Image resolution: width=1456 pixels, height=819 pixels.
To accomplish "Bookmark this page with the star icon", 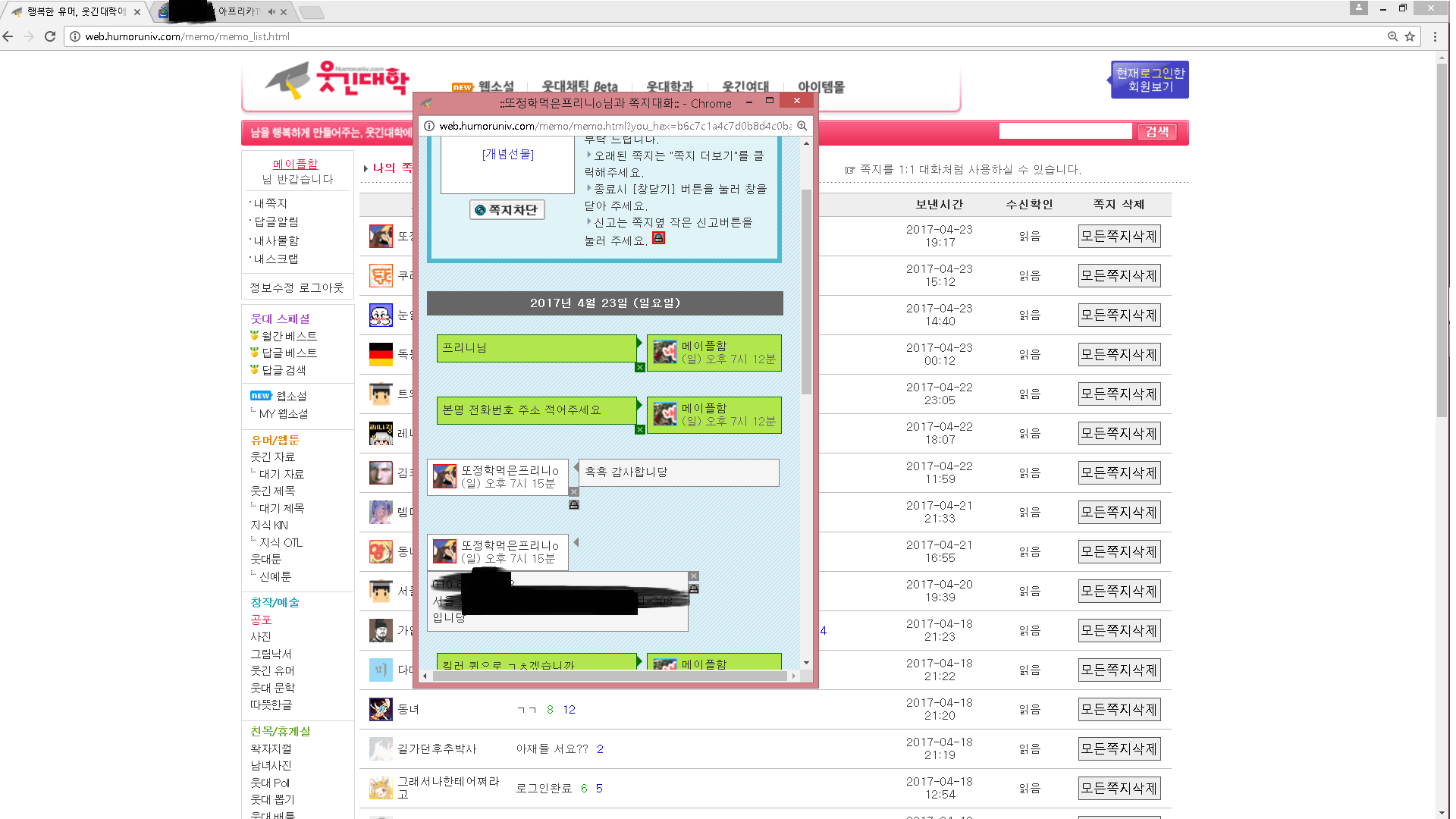I will [x=1410, y=36].
